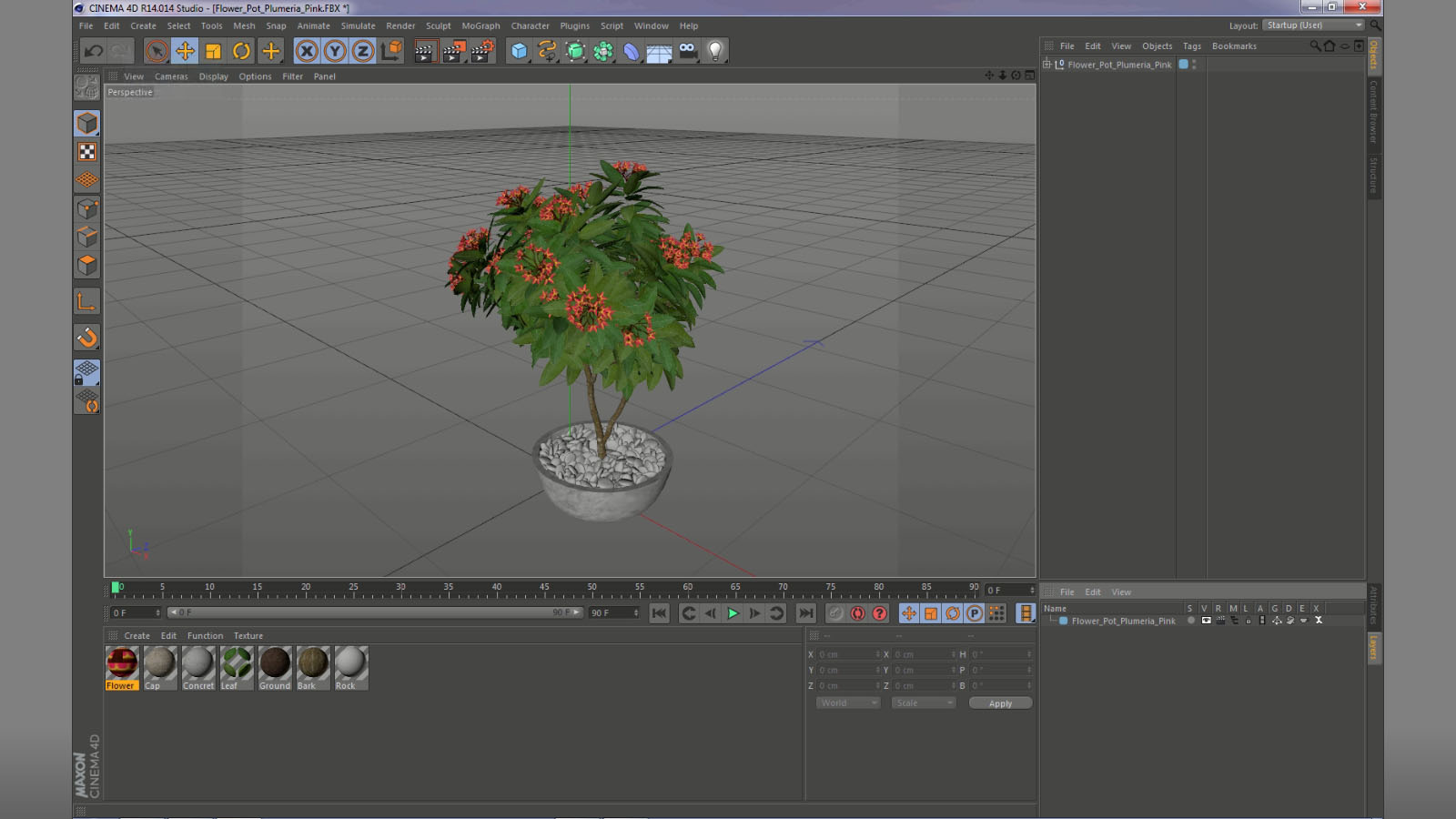Image resolution: width=1456 pixels, height=819 pixels.
Task: Select the Bark material
Action: pyautogui.click(x=313, y=668)
